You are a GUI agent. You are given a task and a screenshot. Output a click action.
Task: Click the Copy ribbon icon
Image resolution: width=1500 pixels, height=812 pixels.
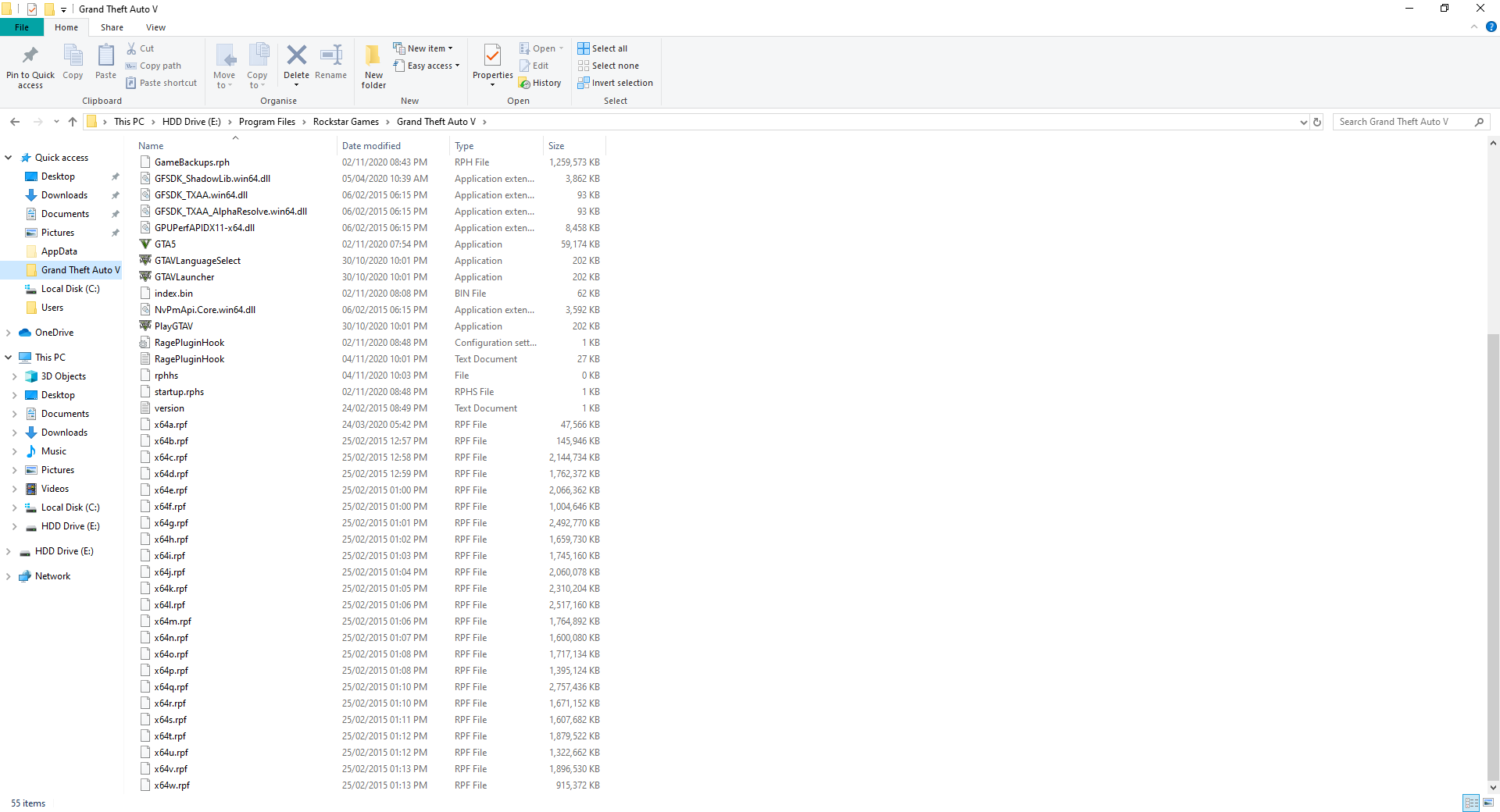coord(73,62)
